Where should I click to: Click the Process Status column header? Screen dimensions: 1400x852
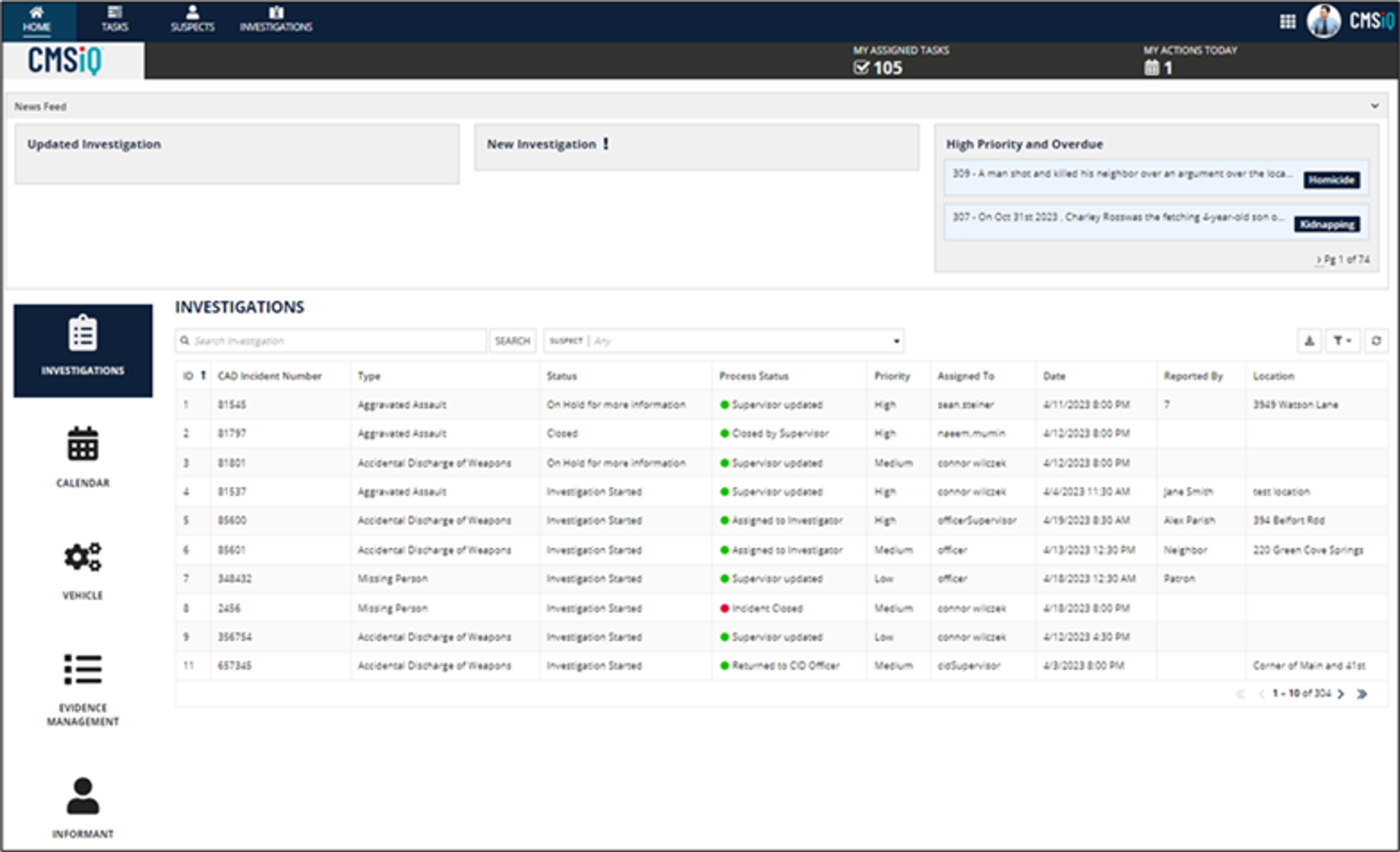754,376
